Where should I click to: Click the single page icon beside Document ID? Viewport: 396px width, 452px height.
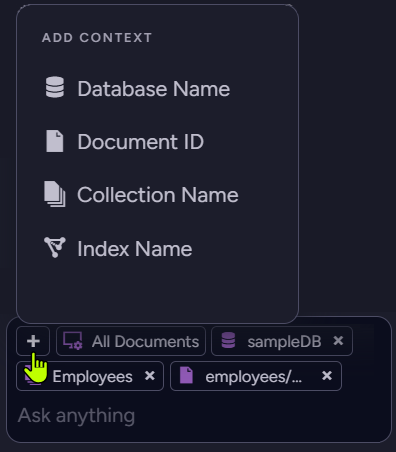(55, 141)
